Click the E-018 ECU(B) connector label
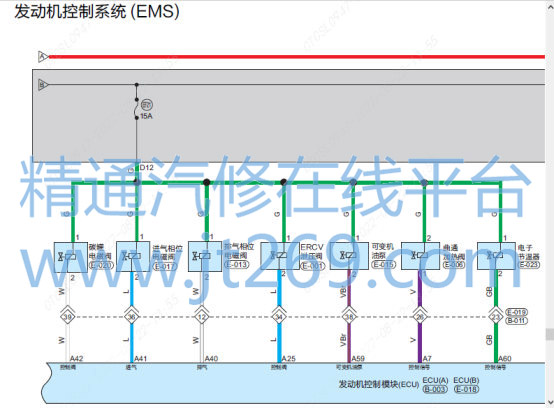 pyautogui.click(x=466, y=389)
